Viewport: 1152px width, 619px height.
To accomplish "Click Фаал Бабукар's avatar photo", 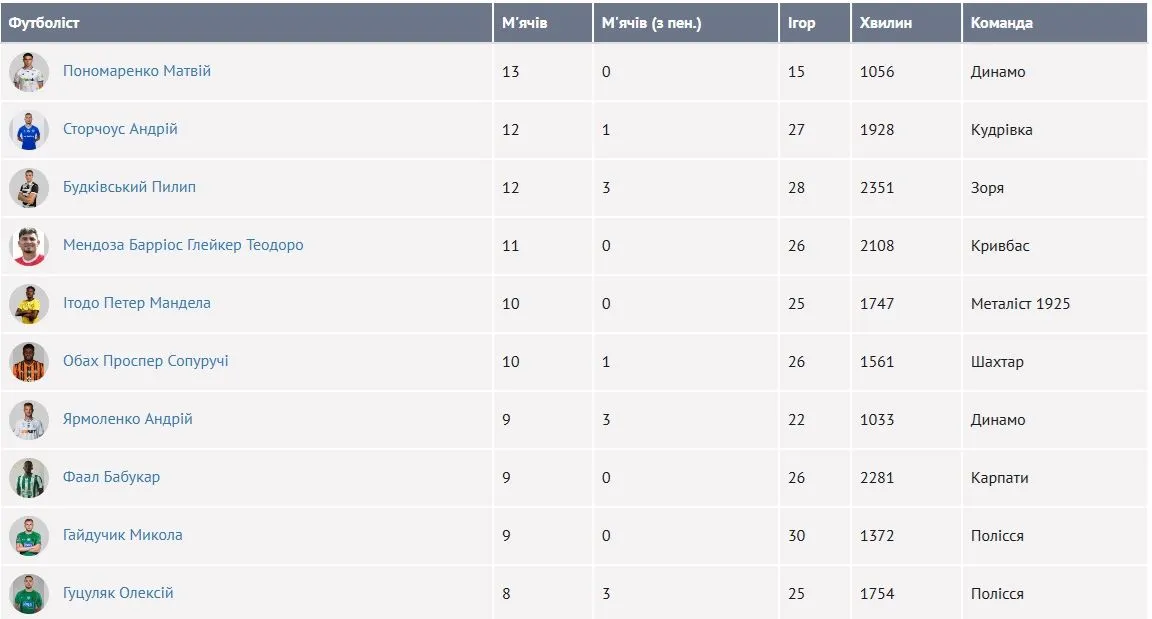I will click(29, 478).
